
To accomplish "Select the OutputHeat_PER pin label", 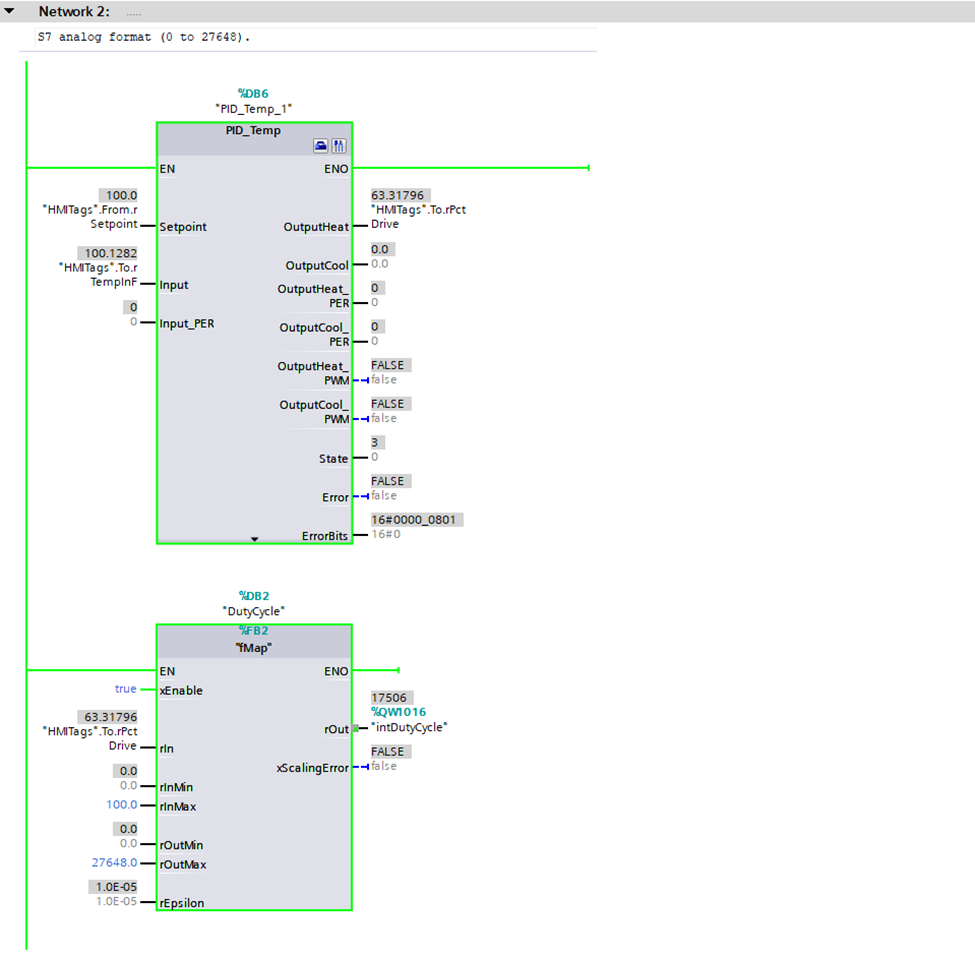I will pyautogui.click(x=313, y=296).
